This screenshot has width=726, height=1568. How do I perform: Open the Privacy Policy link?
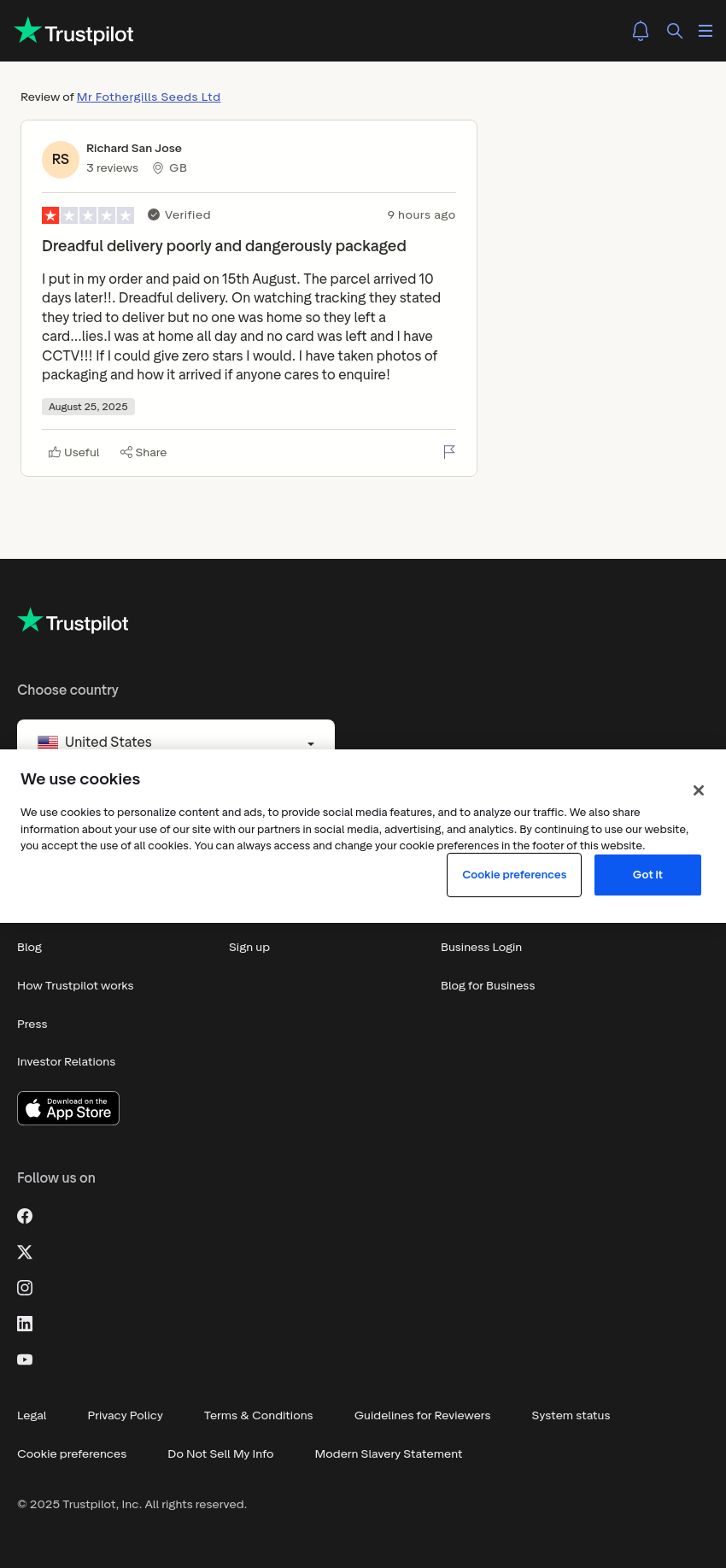coord(126,1415)
